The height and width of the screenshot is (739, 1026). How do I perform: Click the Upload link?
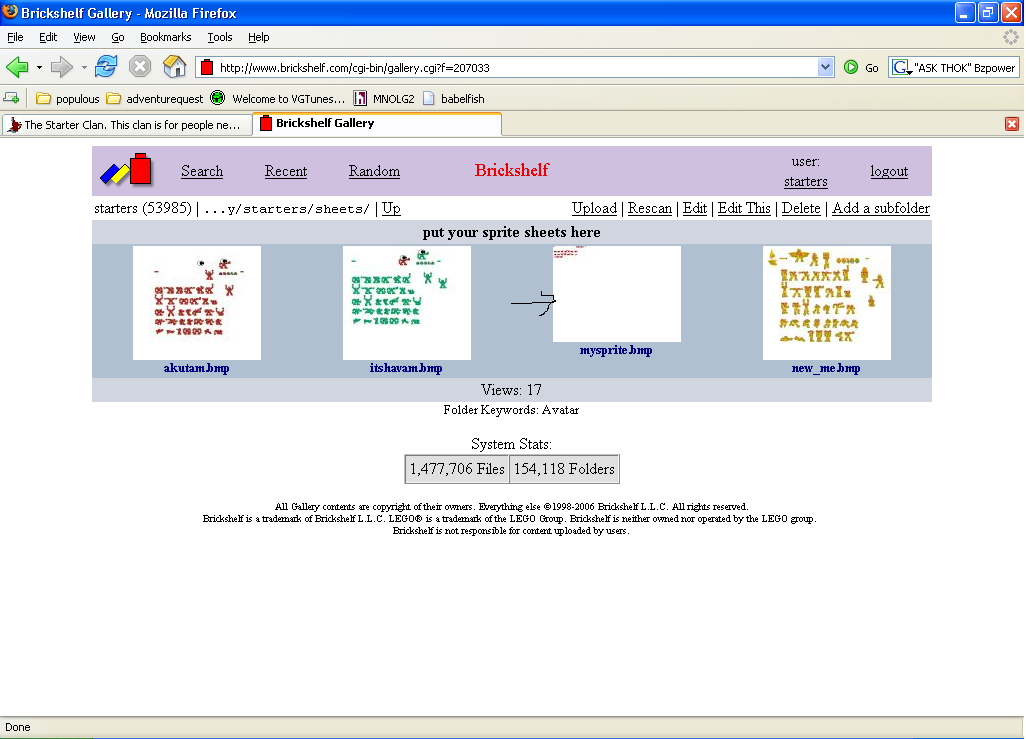click(x=594, y=208)
